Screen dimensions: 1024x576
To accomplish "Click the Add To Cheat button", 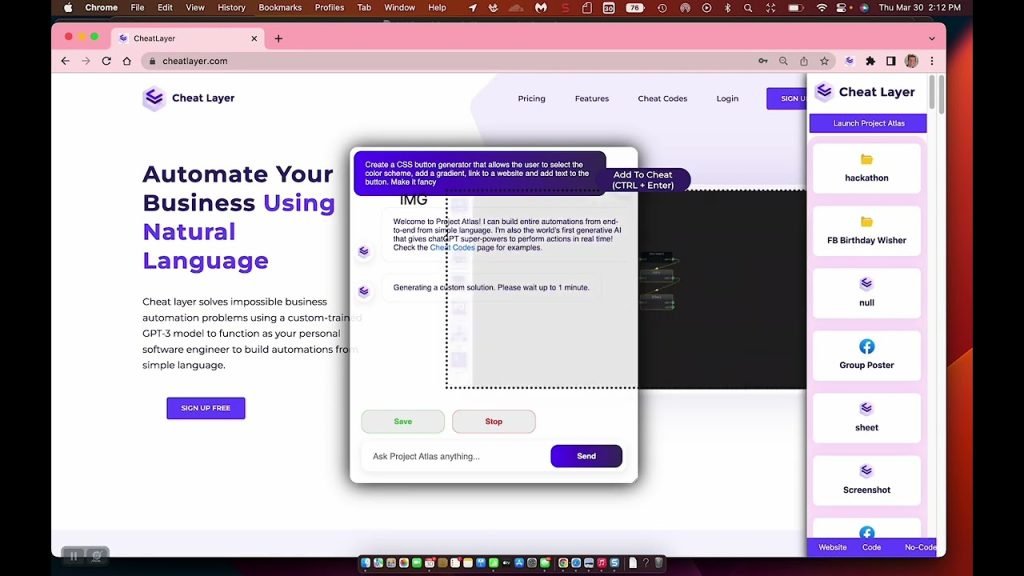I will point(643,180).
